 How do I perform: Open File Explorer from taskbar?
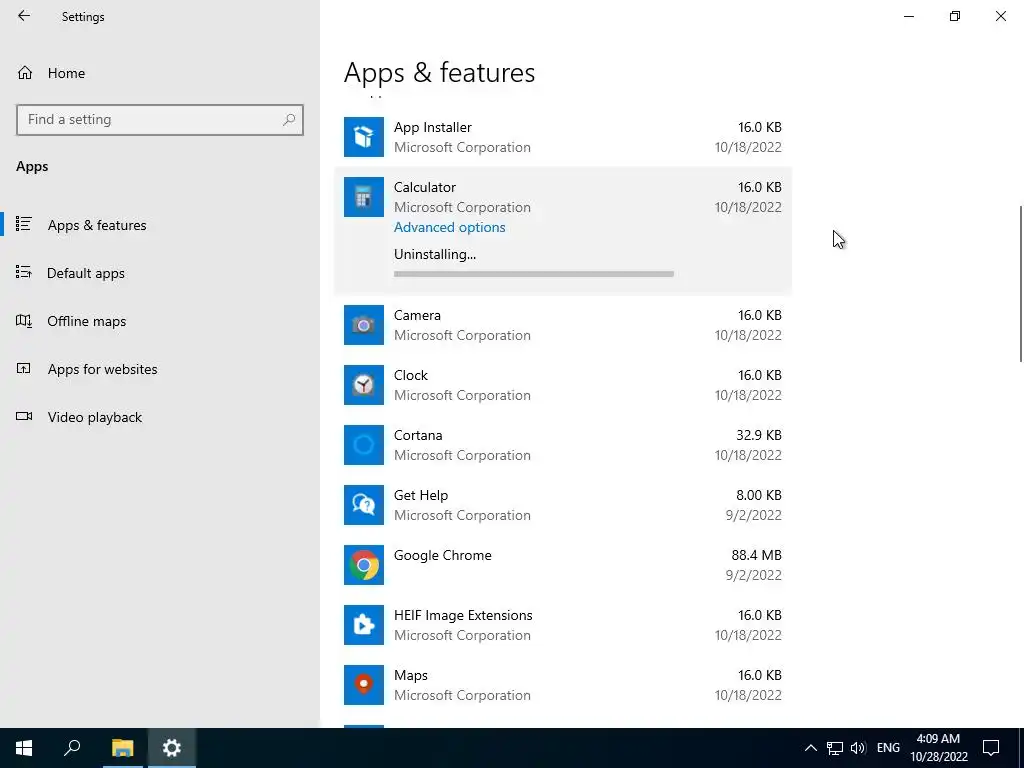122,748
